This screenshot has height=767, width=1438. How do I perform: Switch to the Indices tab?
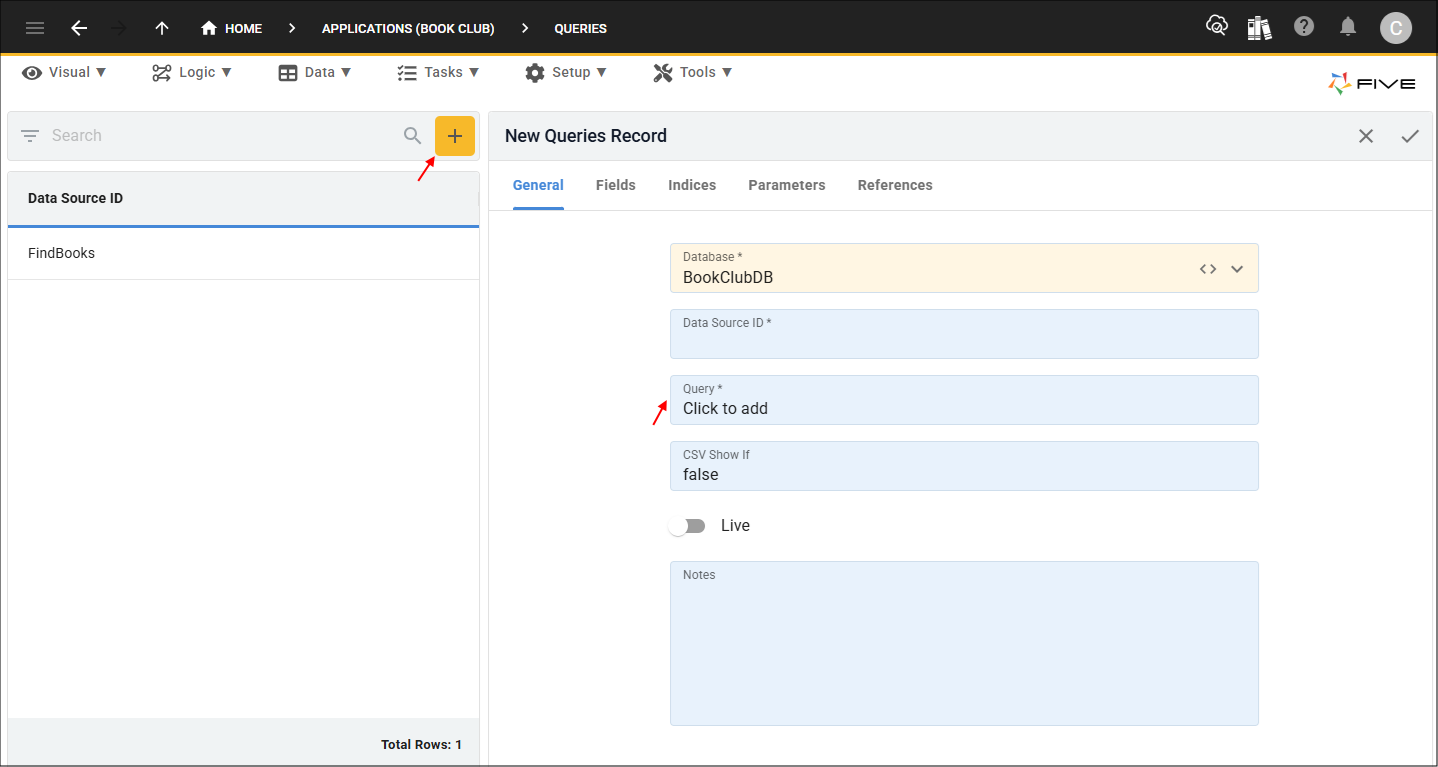tap(692, 185)
